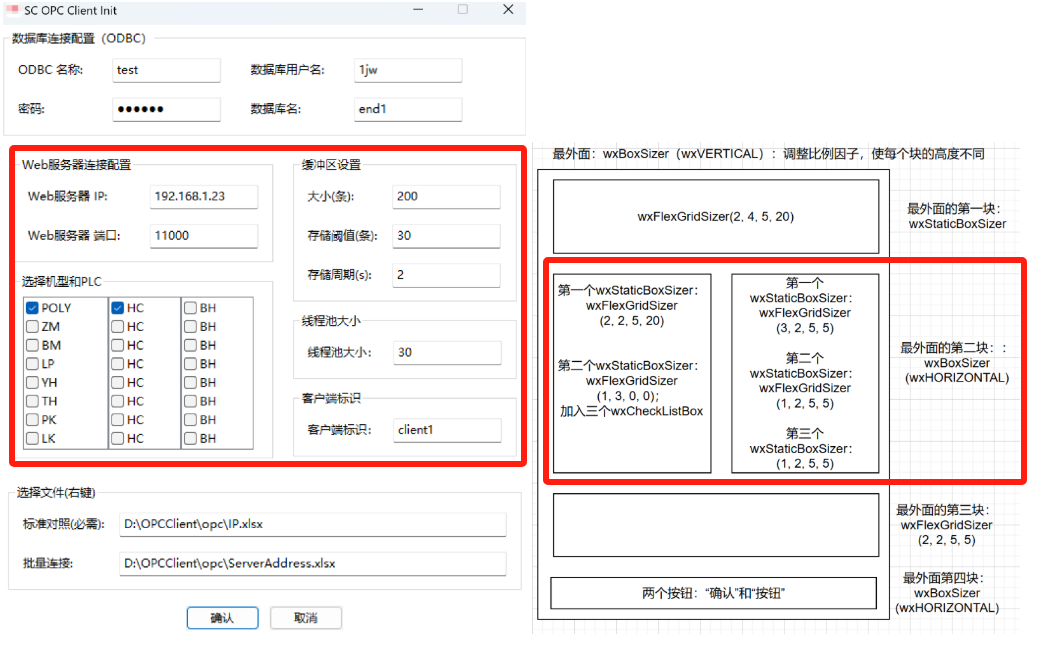Click the Web服务器 IP field
The height and width of the screenshot is (645, 1041).
tap(203, 197)
